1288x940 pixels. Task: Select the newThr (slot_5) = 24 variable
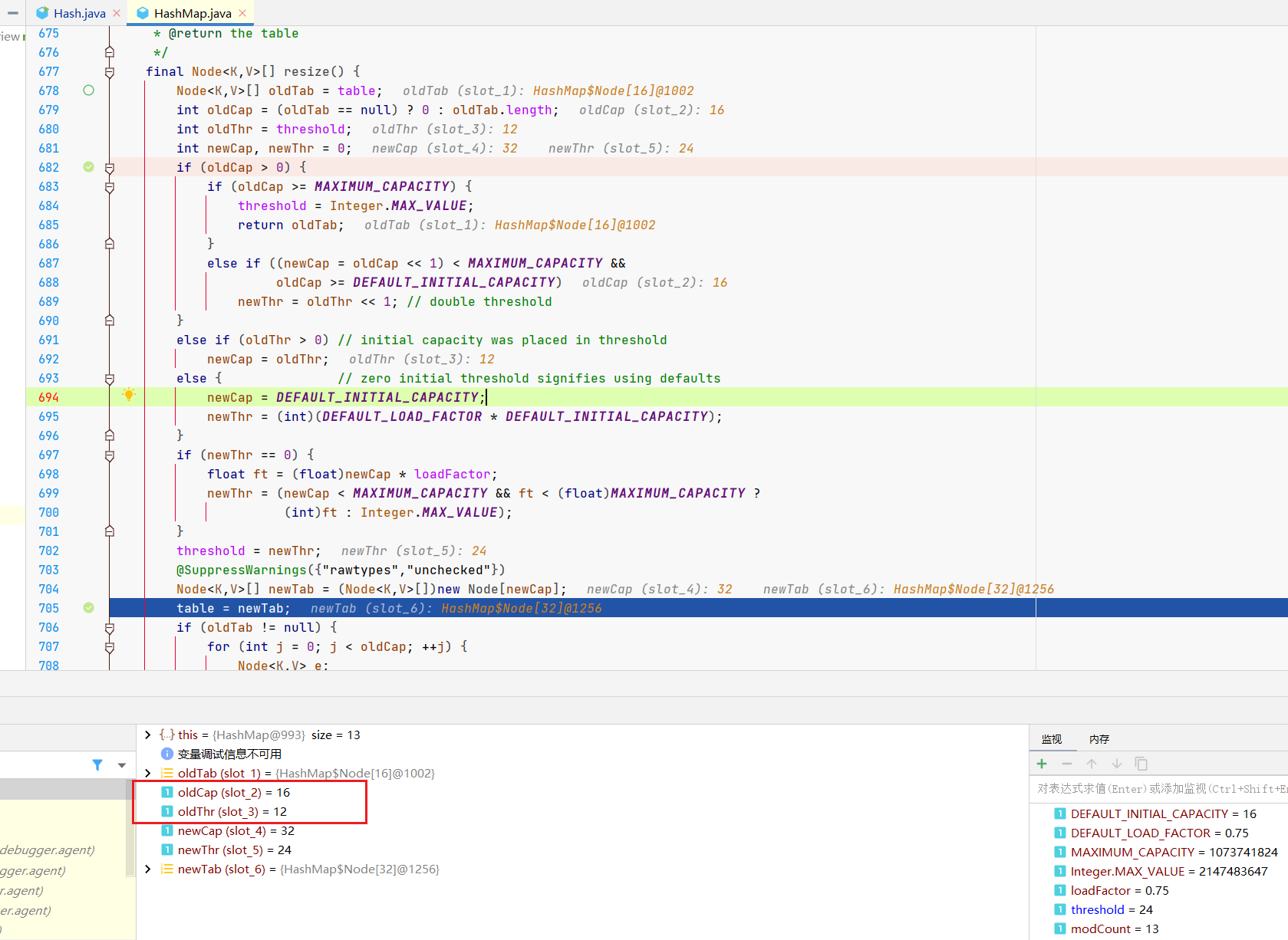click(x=235, y=850)
